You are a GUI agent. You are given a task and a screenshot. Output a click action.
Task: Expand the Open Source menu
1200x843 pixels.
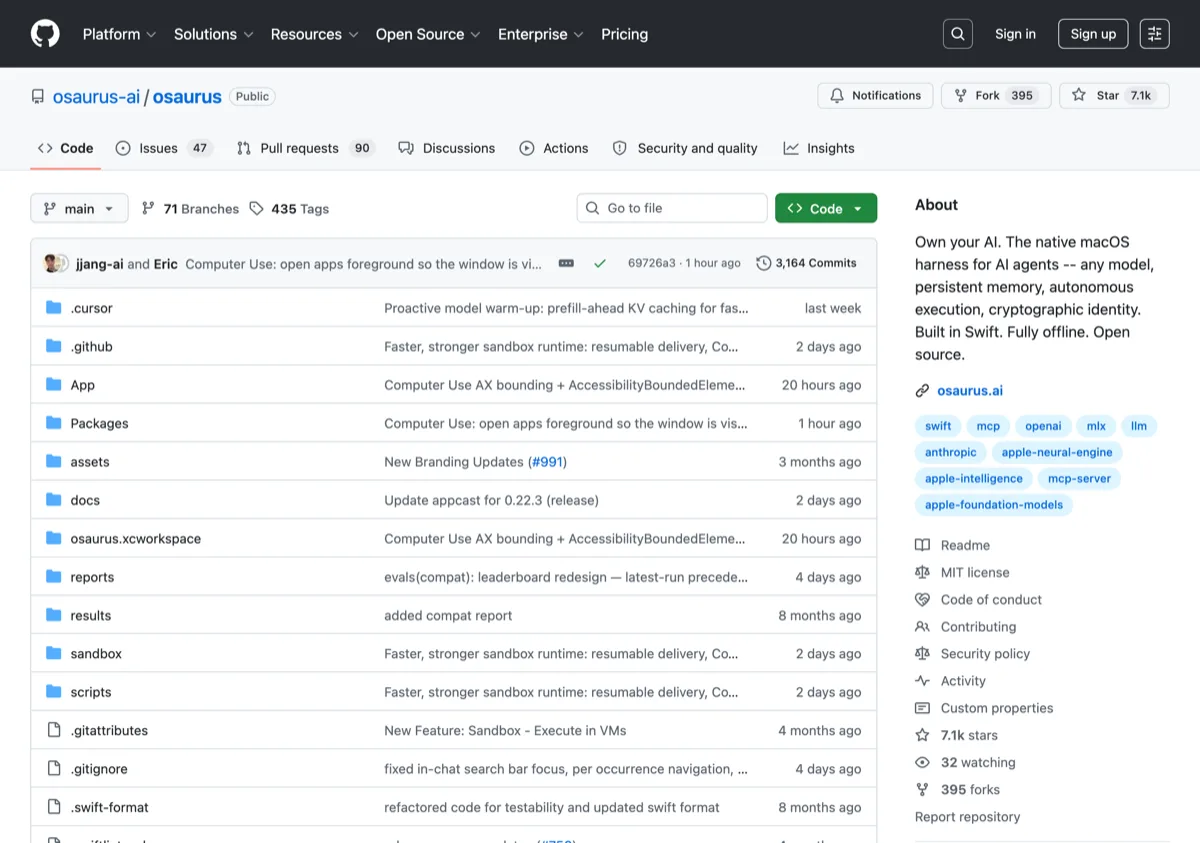(x=428, y=34)
